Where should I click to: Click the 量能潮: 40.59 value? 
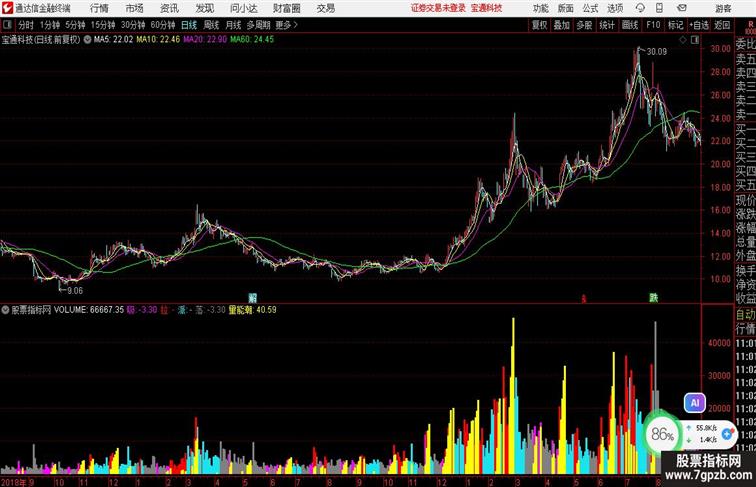252,310
